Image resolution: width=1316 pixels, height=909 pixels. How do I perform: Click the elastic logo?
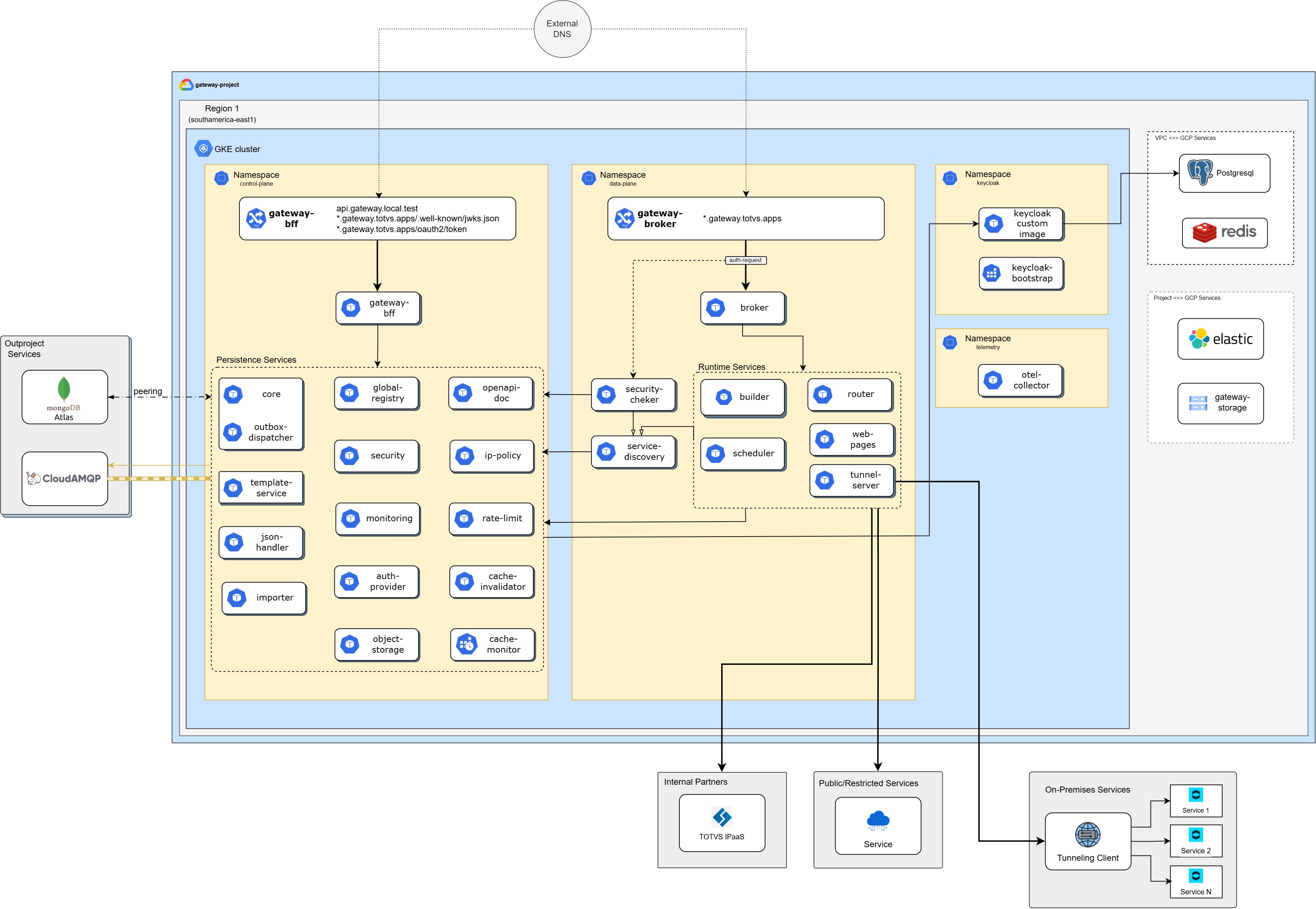point(1220,339)
